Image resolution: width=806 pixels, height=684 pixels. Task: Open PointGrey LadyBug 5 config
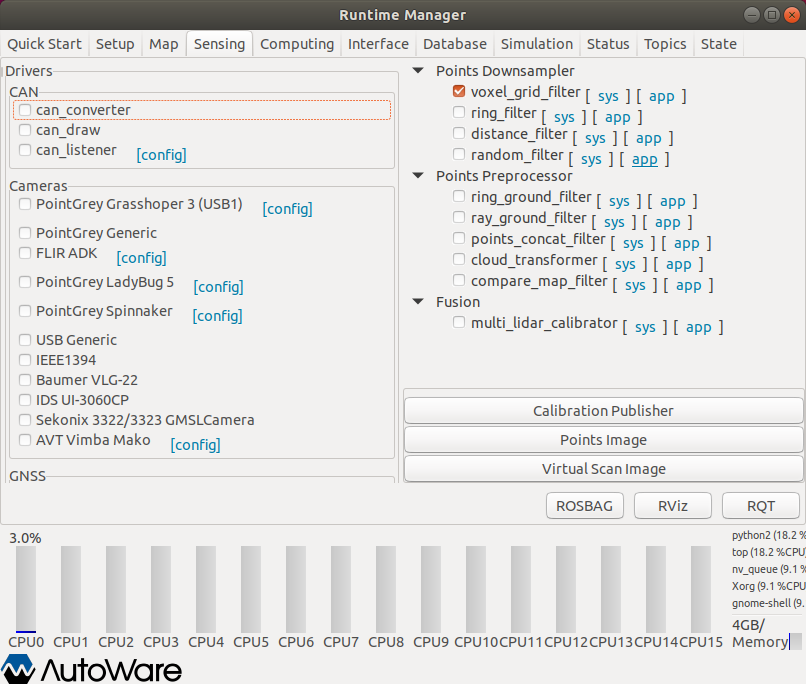click(218, 287)
